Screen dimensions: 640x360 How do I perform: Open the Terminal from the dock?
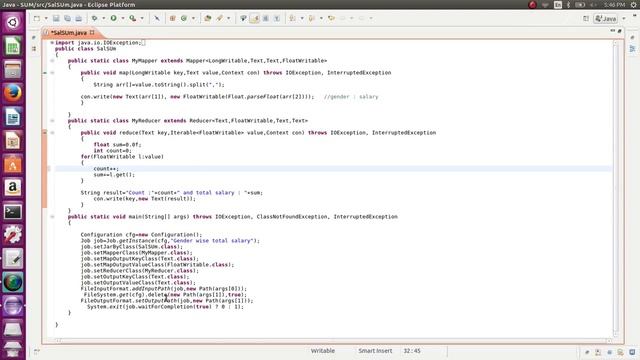coord(13,211)
